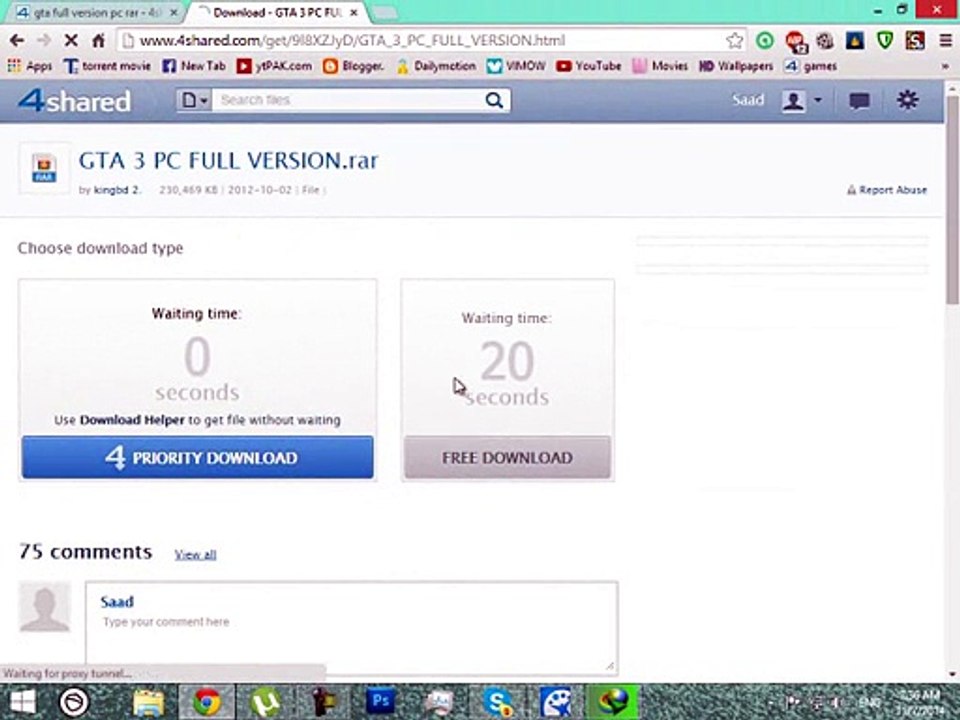Click the red S extension icon
The width and height of the screenshot is (960, 720).
point(915,41)
